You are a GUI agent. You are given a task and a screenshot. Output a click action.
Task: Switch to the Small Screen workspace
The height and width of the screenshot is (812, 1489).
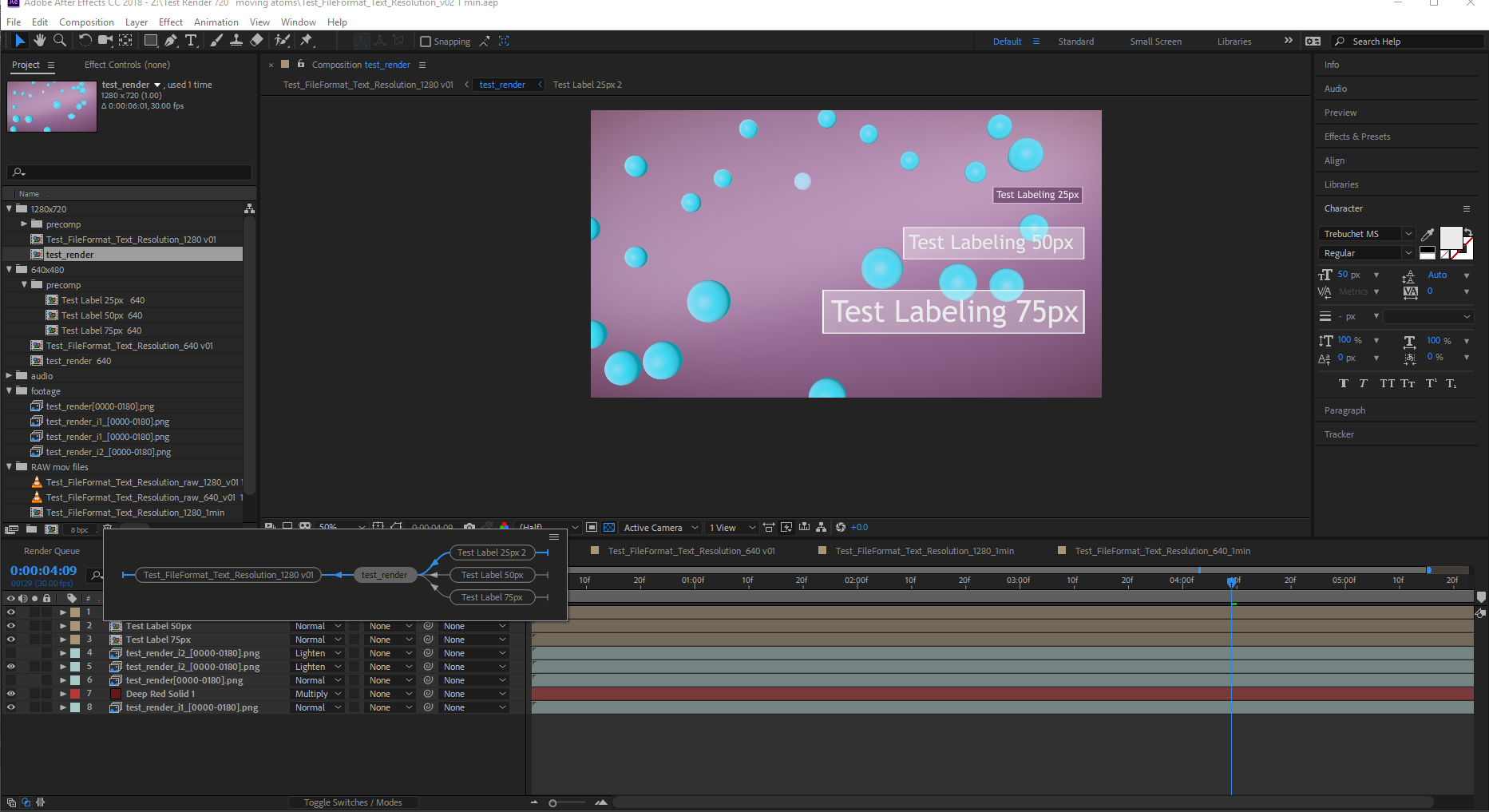coord(1155,42)
